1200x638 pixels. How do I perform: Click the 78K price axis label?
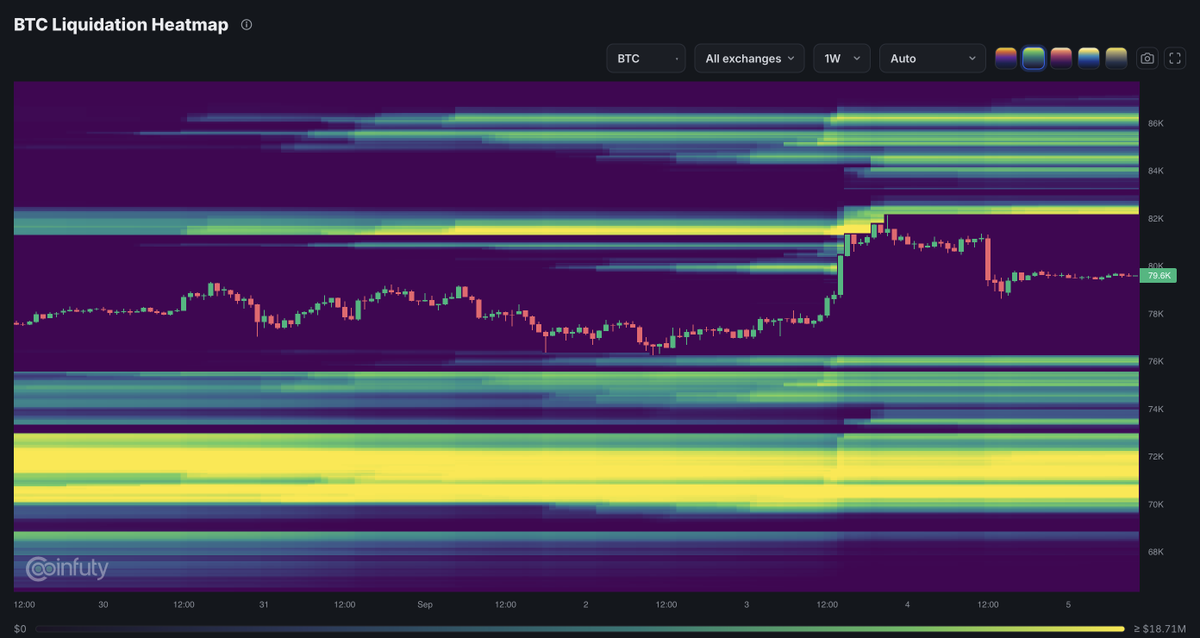click(x=1156, y=314)
